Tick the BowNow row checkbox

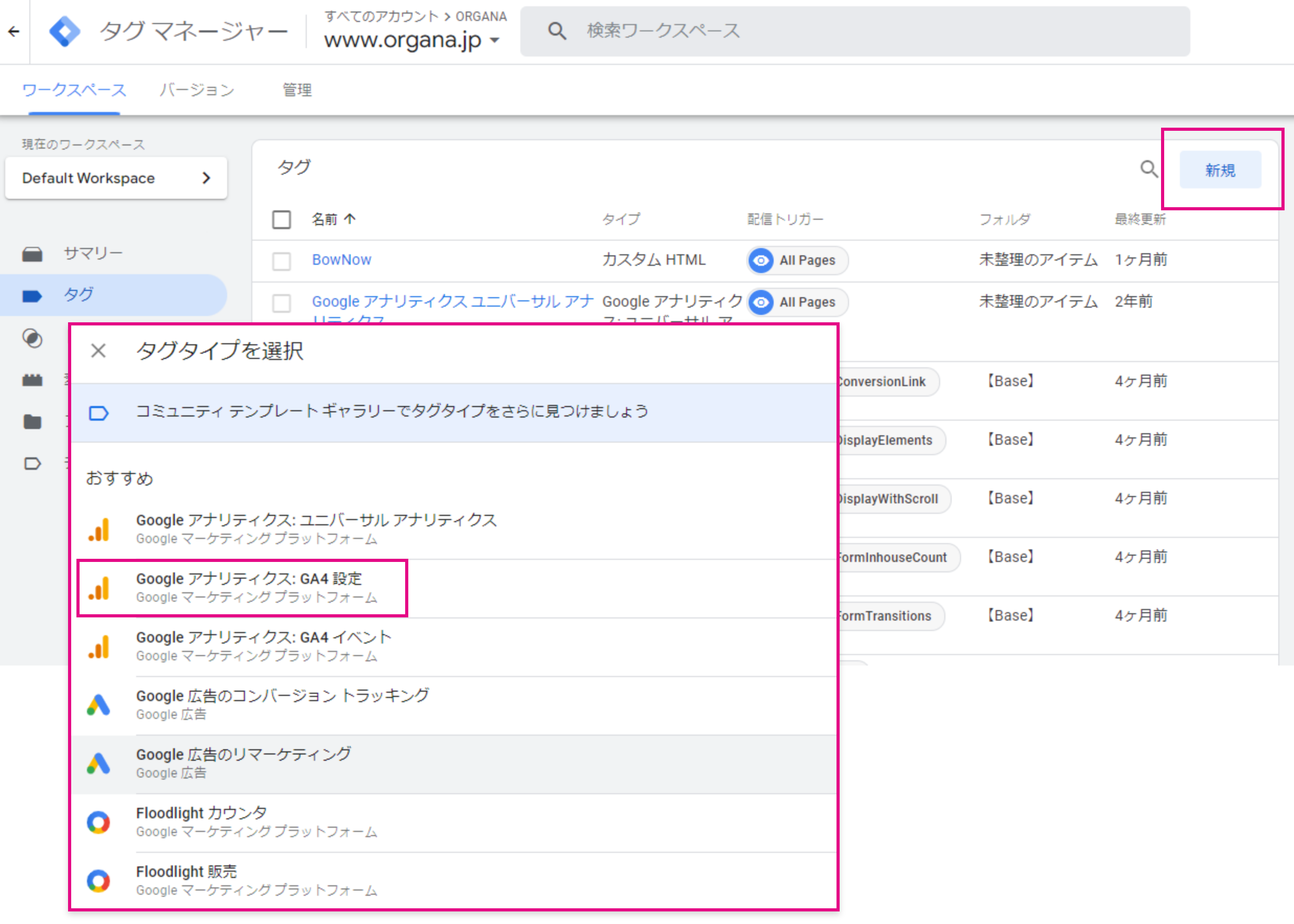pos(281,261)
